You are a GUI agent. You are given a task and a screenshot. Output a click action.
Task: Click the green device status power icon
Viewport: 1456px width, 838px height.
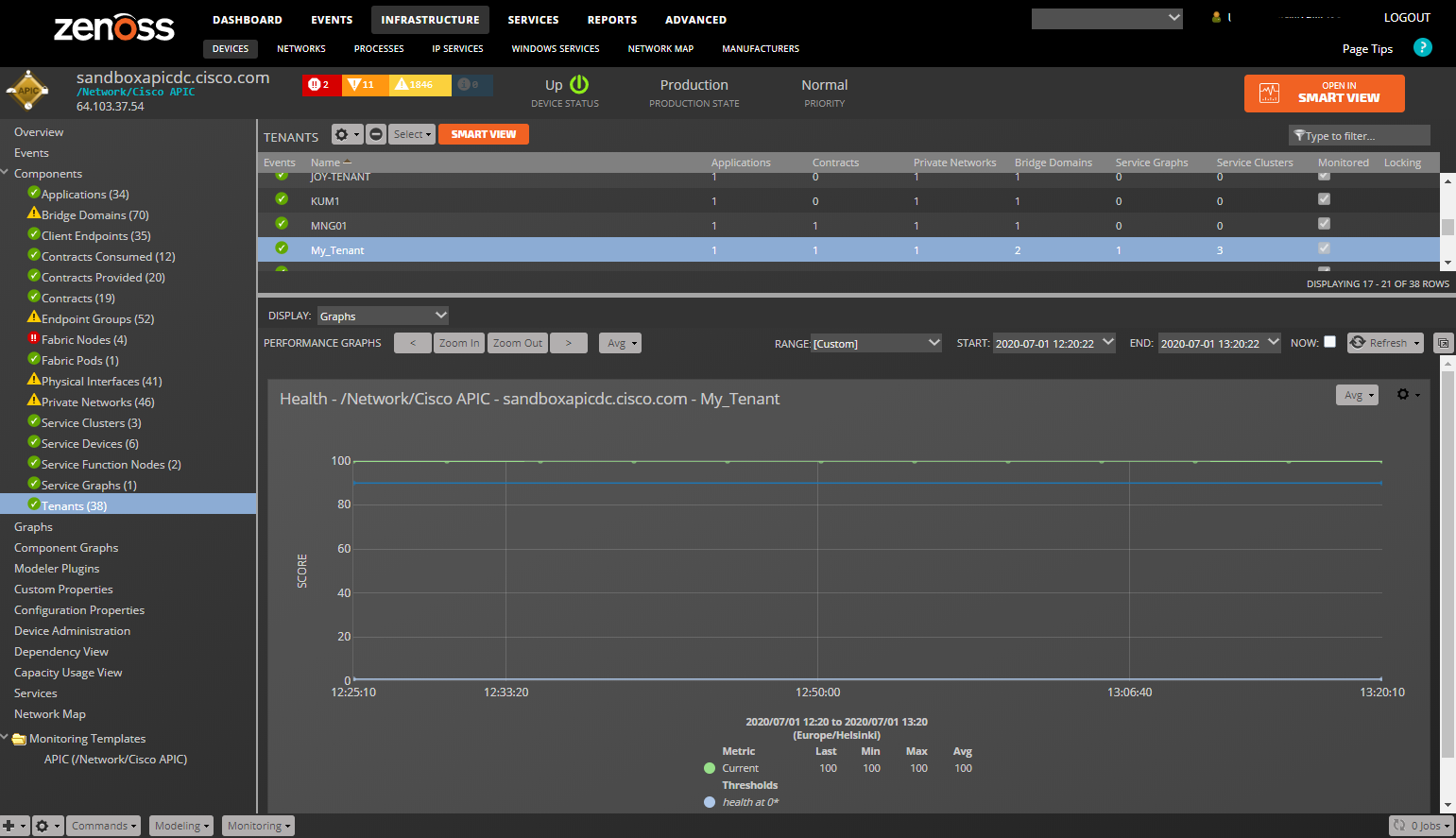579,84
